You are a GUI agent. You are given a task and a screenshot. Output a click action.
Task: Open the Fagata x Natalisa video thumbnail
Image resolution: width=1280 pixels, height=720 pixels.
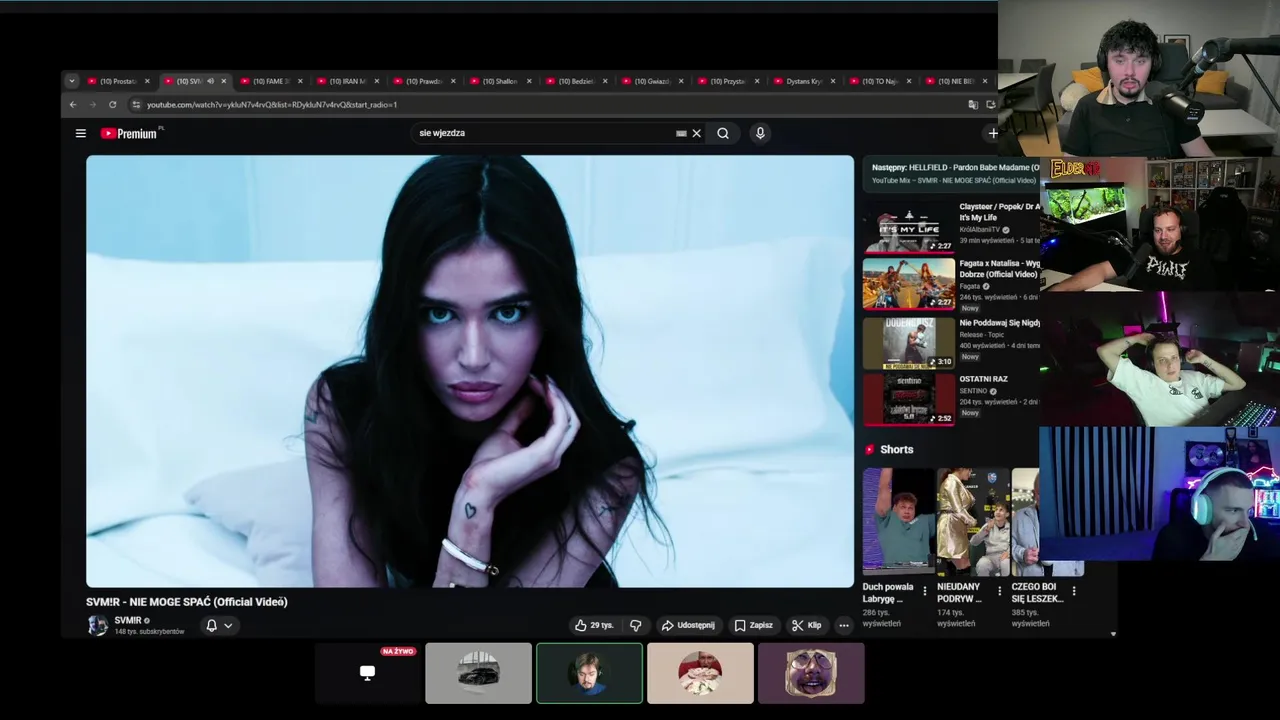pos(909,284)
